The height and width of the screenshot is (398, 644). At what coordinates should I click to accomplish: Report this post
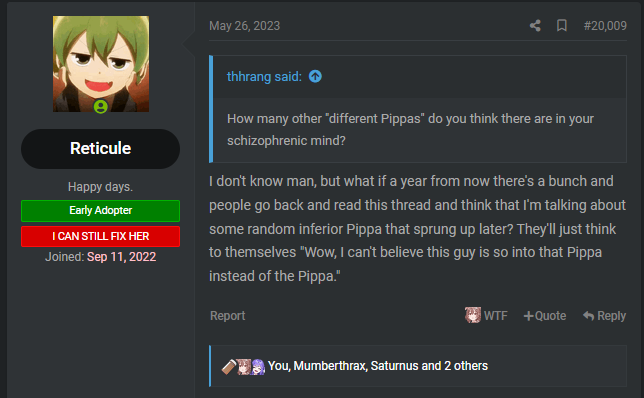pyautogui.click(x=228, y=315)
